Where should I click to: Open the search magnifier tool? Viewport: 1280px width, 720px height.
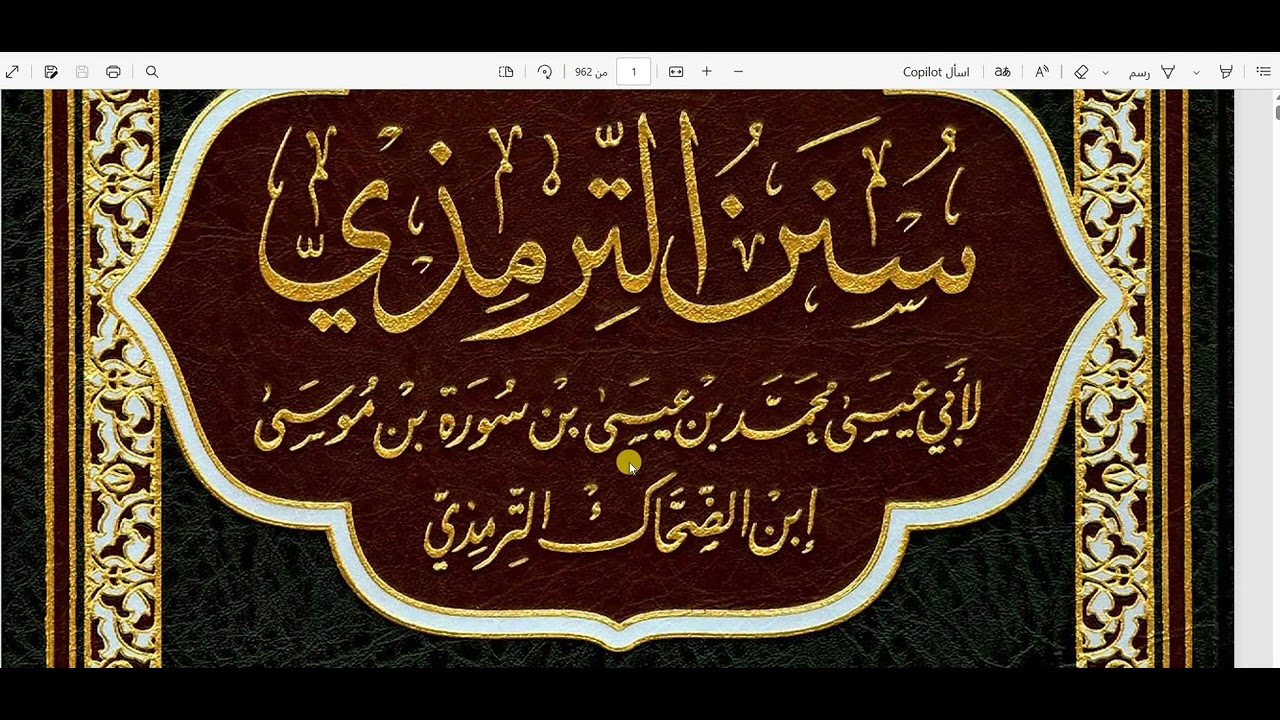[152, 72]
